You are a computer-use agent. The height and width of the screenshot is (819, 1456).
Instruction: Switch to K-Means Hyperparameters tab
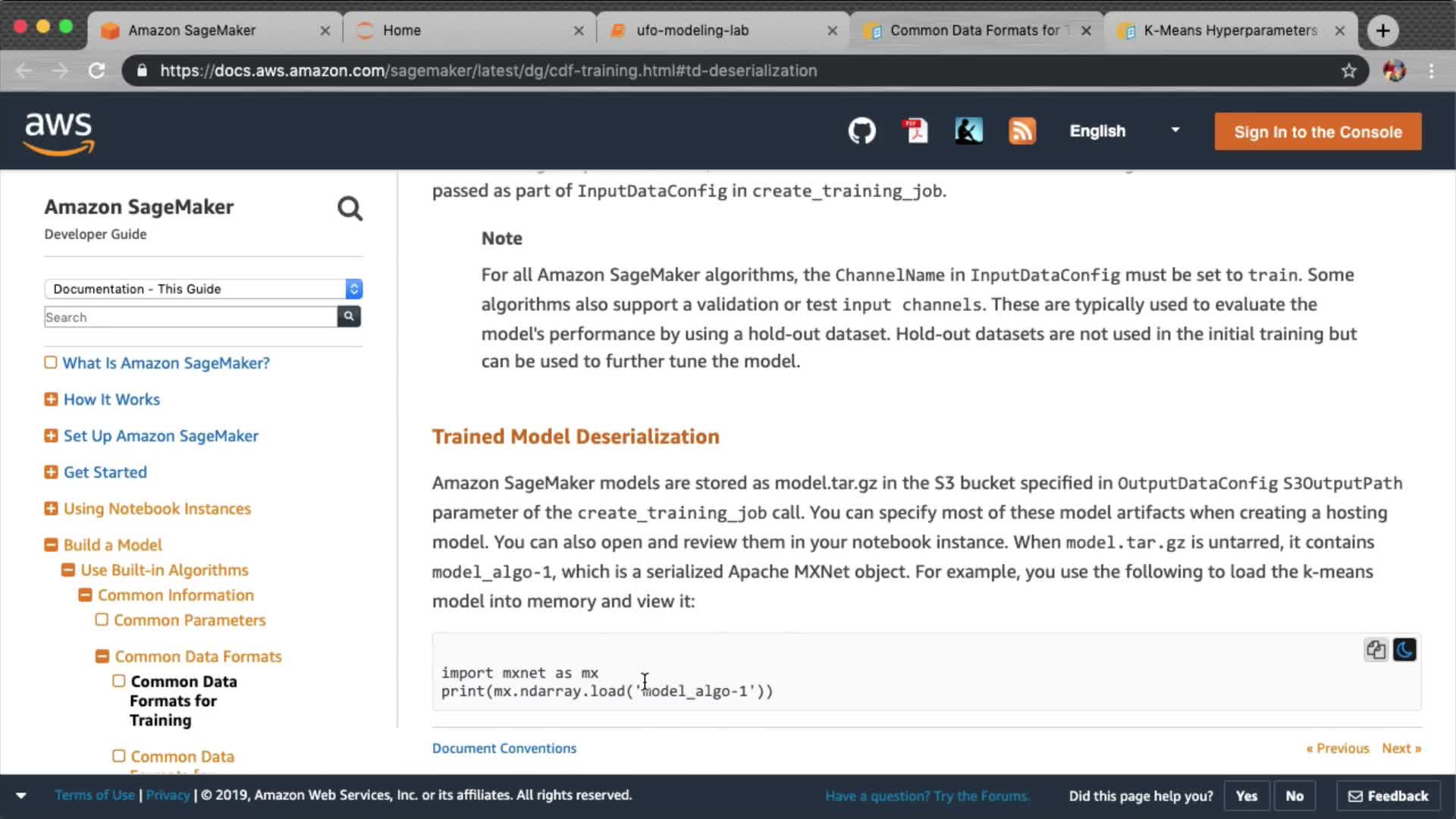tap(1229, 30)
